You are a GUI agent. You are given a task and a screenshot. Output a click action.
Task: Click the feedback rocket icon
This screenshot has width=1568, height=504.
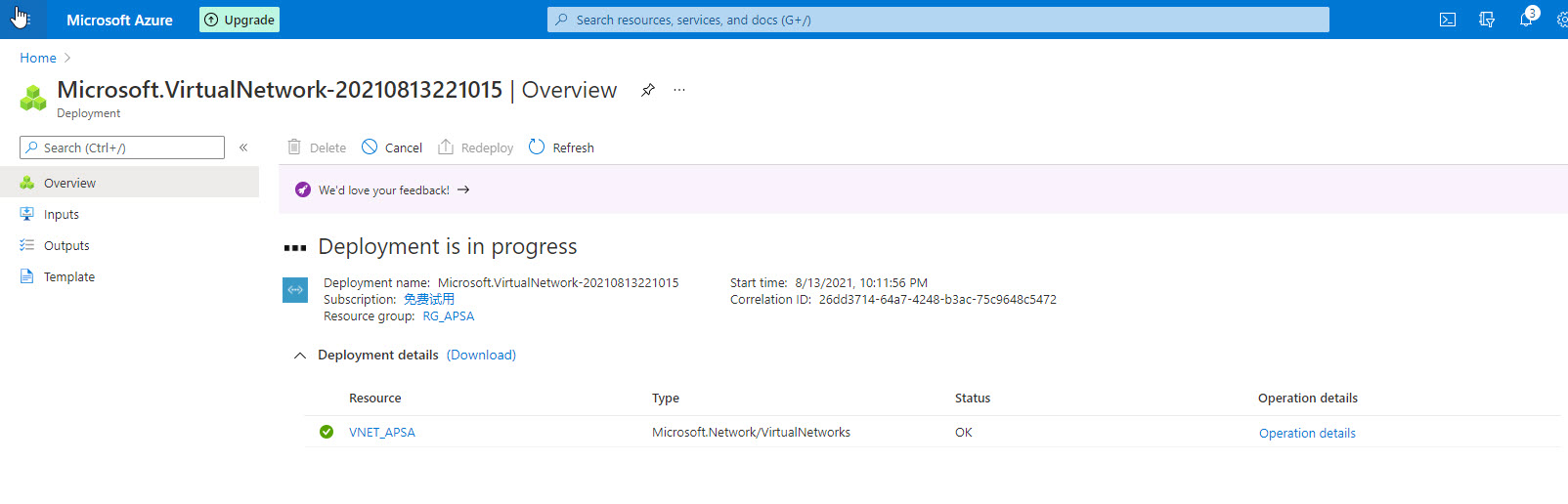click(303, 189)
